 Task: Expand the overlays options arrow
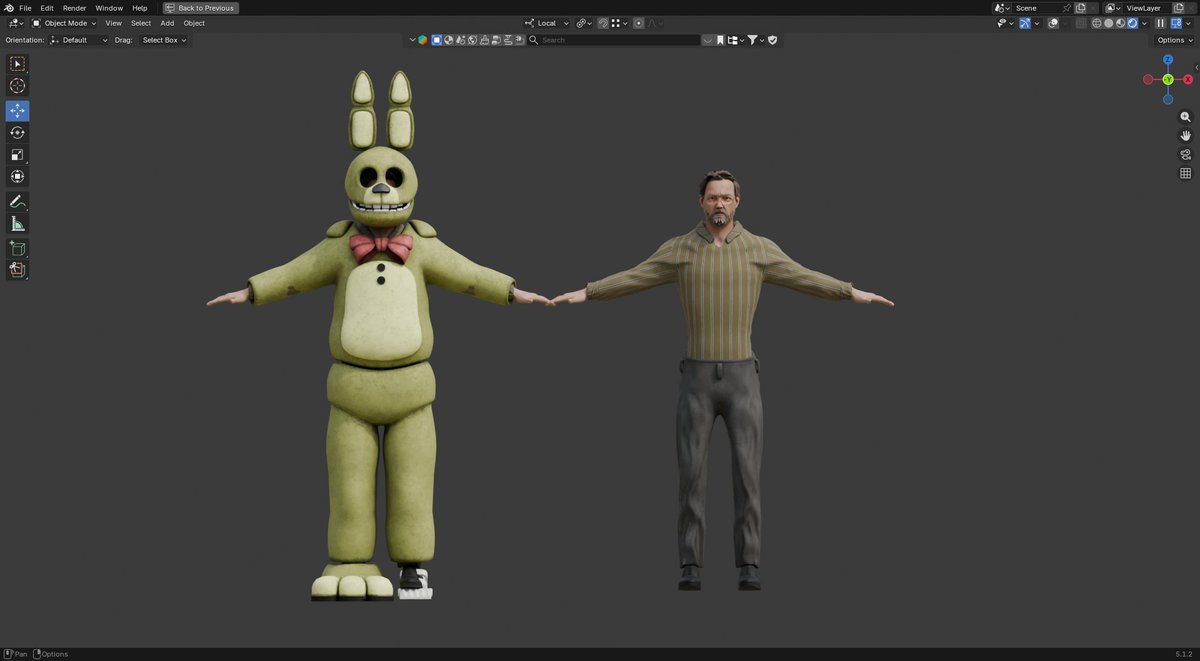click(1064, 23)
